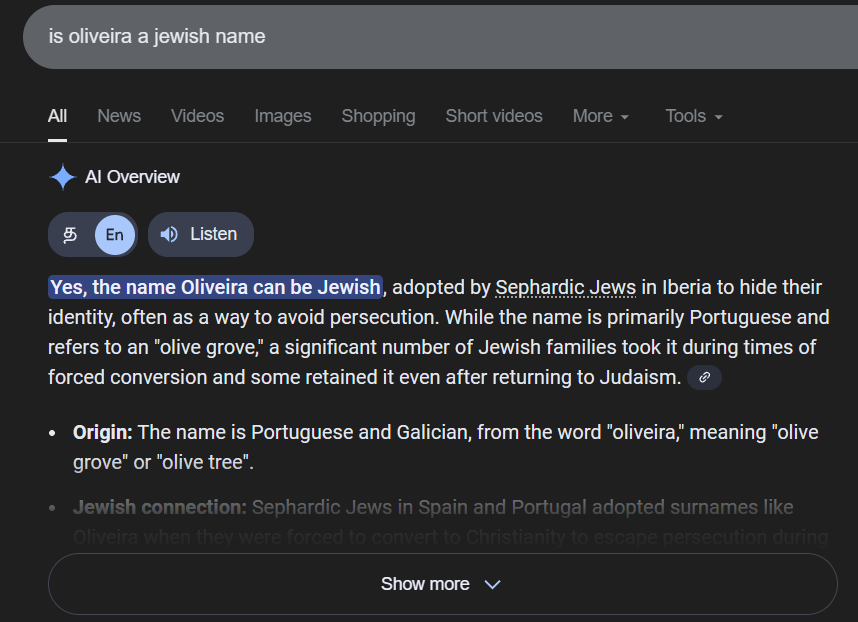Switch to the Shopping tab

click(x=378, y=116)
